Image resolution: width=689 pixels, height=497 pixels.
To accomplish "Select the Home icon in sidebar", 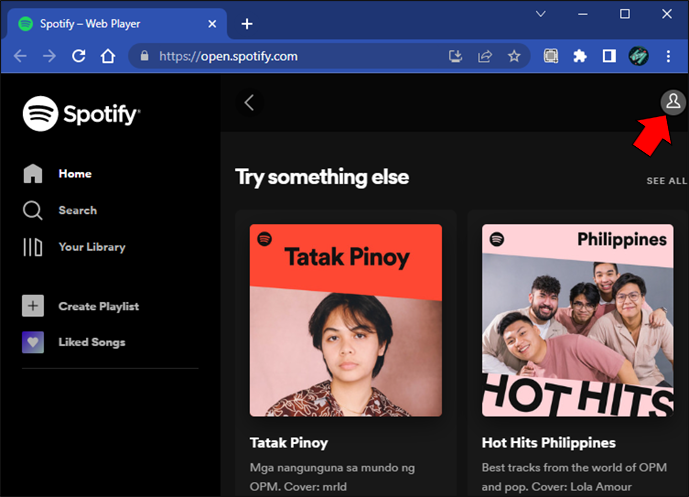I will pyautogui.click(x=33, y=174).
